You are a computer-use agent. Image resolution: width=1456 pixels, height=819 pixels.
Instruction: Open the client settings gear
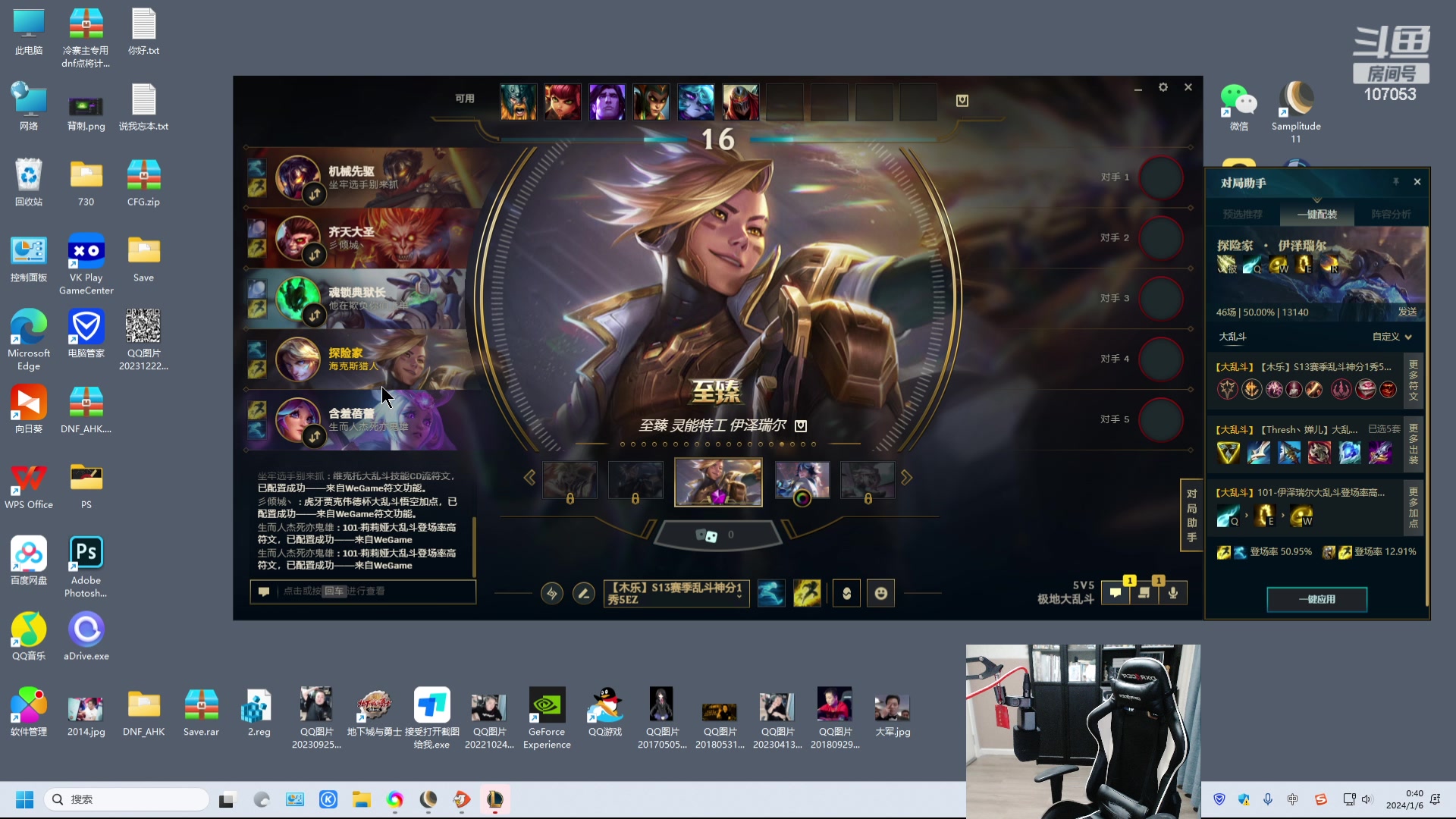[x=1163, y=88]
